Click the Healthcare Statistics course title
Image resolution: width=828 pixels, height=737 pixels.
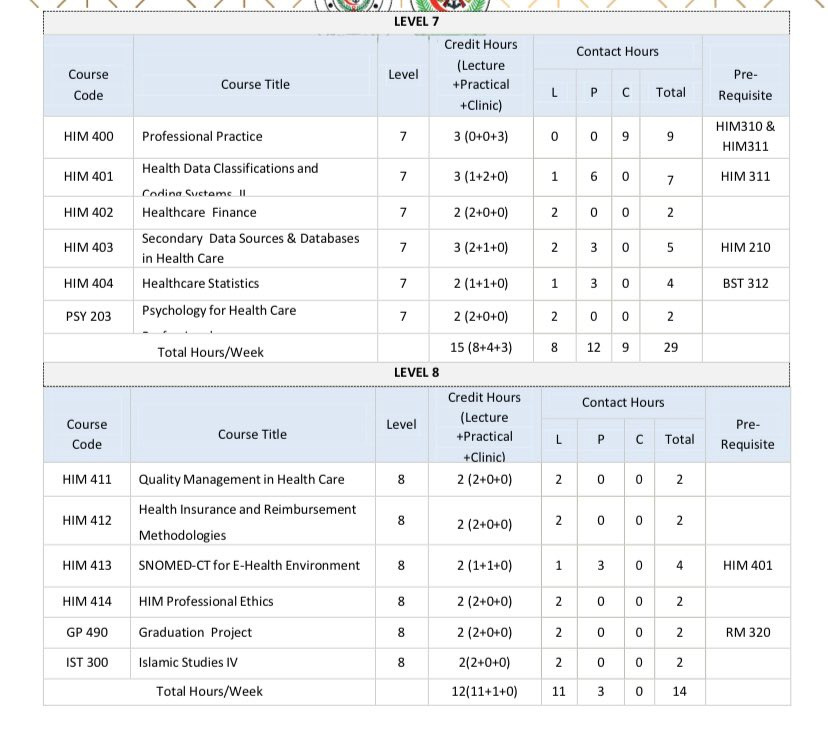tap(201, 284)
